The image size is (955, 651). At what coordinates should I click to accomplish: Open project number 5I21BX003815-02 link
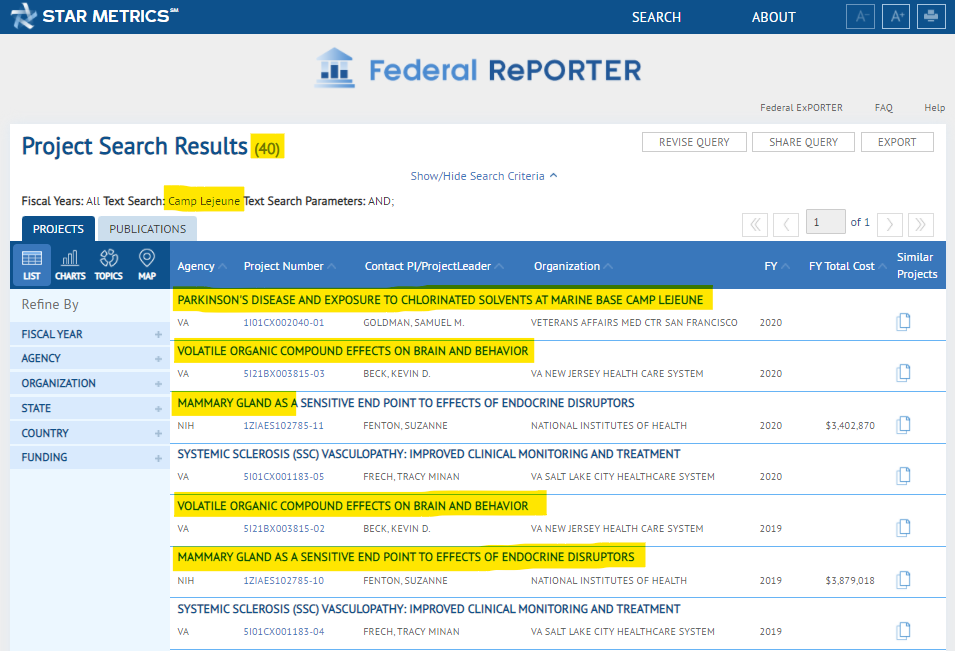(284, 528)
